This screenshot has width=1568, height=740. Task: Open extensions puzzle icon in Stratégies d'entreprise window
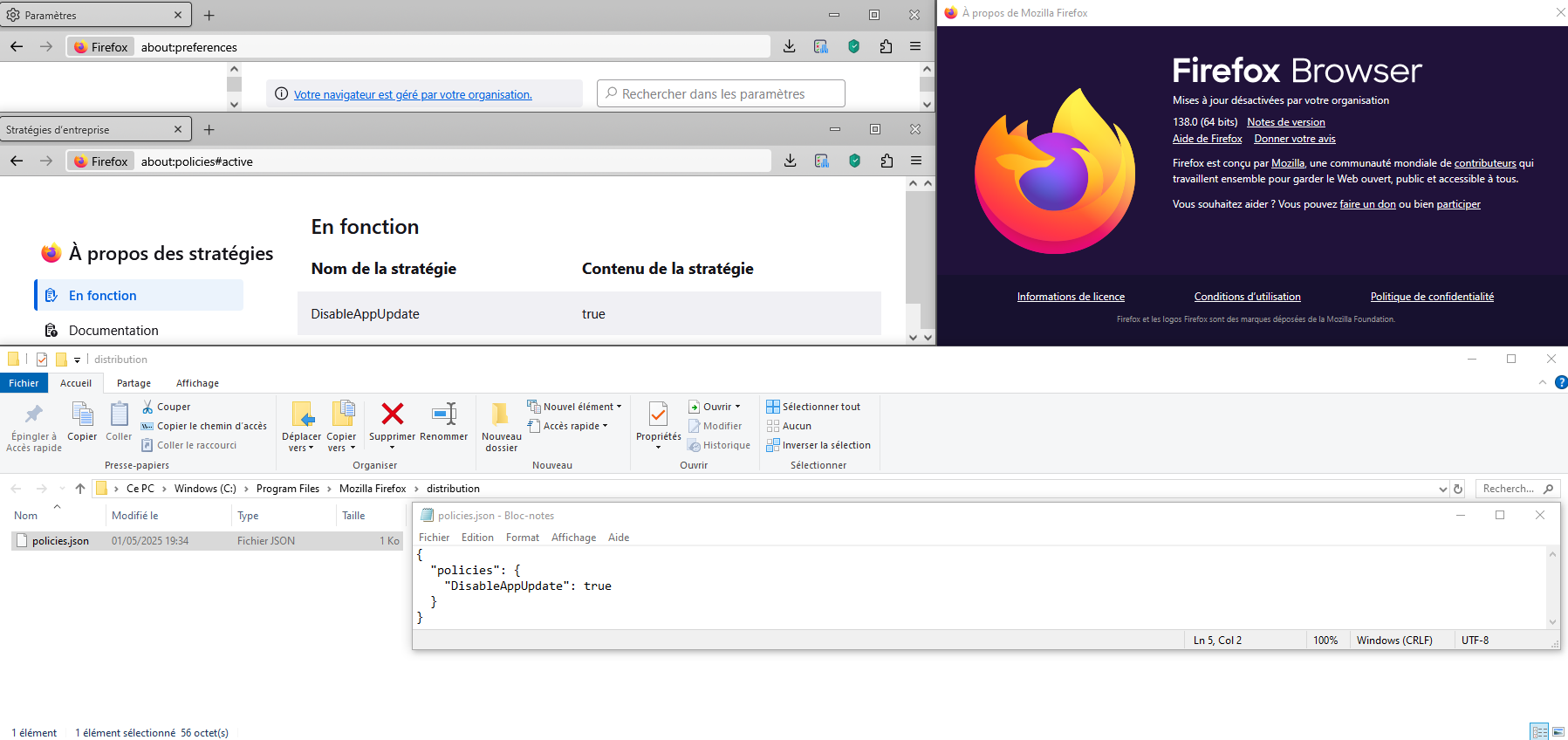[x=887, y=161]
